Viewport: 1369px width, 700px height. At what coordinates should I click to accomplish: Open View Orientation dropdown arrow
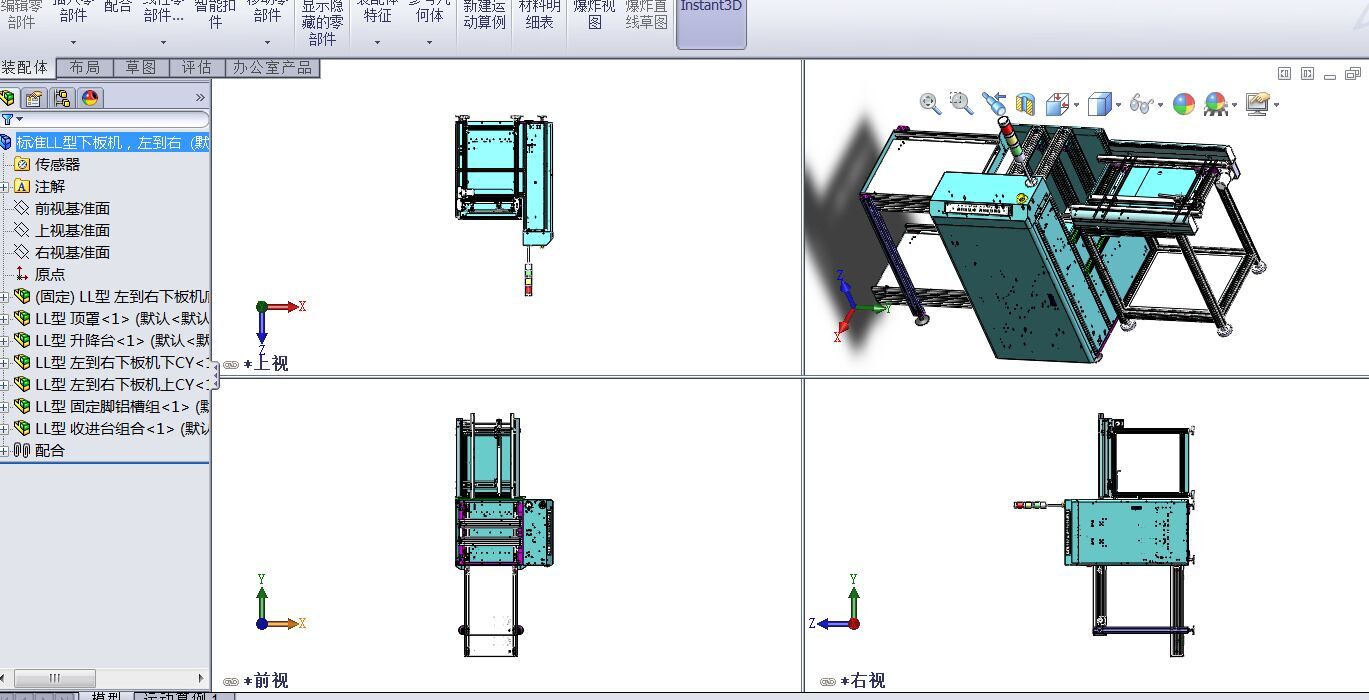tap(1076, 105)
